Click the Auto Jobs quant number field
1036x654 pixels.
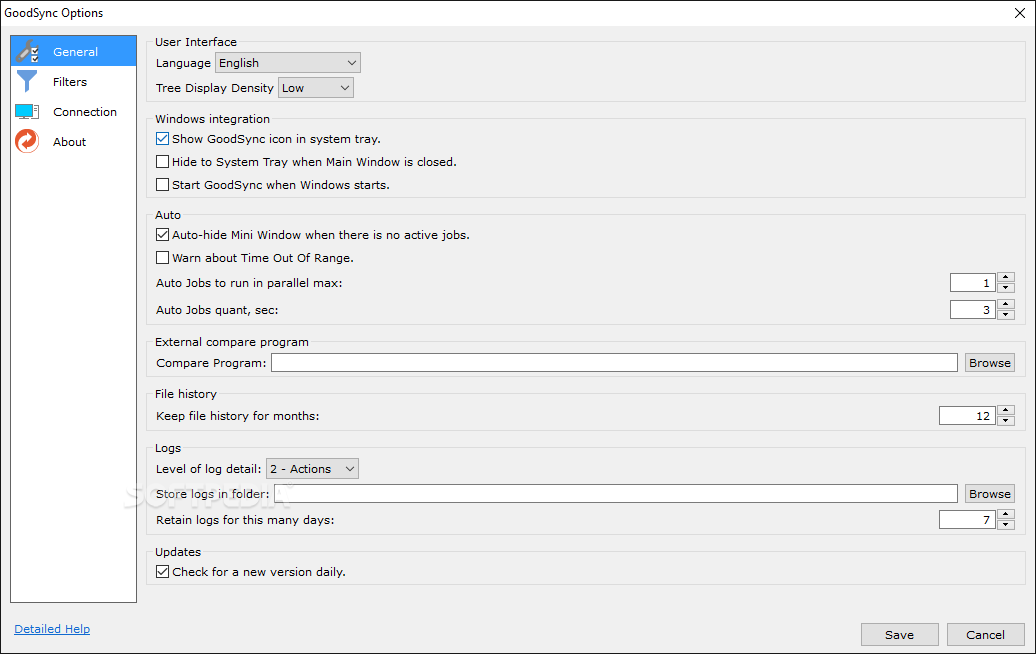click(x=973, y=310)
